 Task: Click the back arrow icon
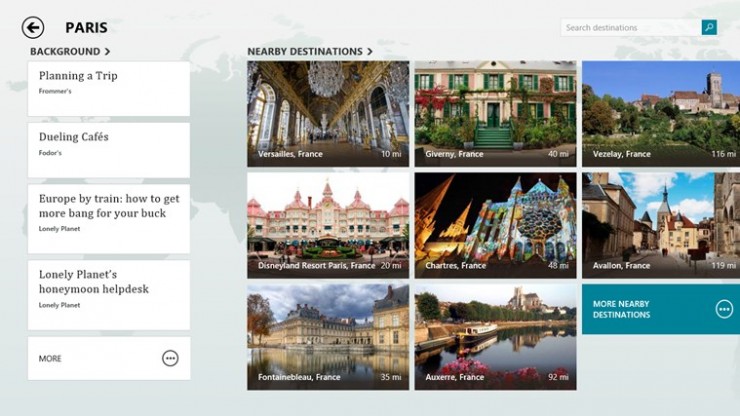click(33, 28)
